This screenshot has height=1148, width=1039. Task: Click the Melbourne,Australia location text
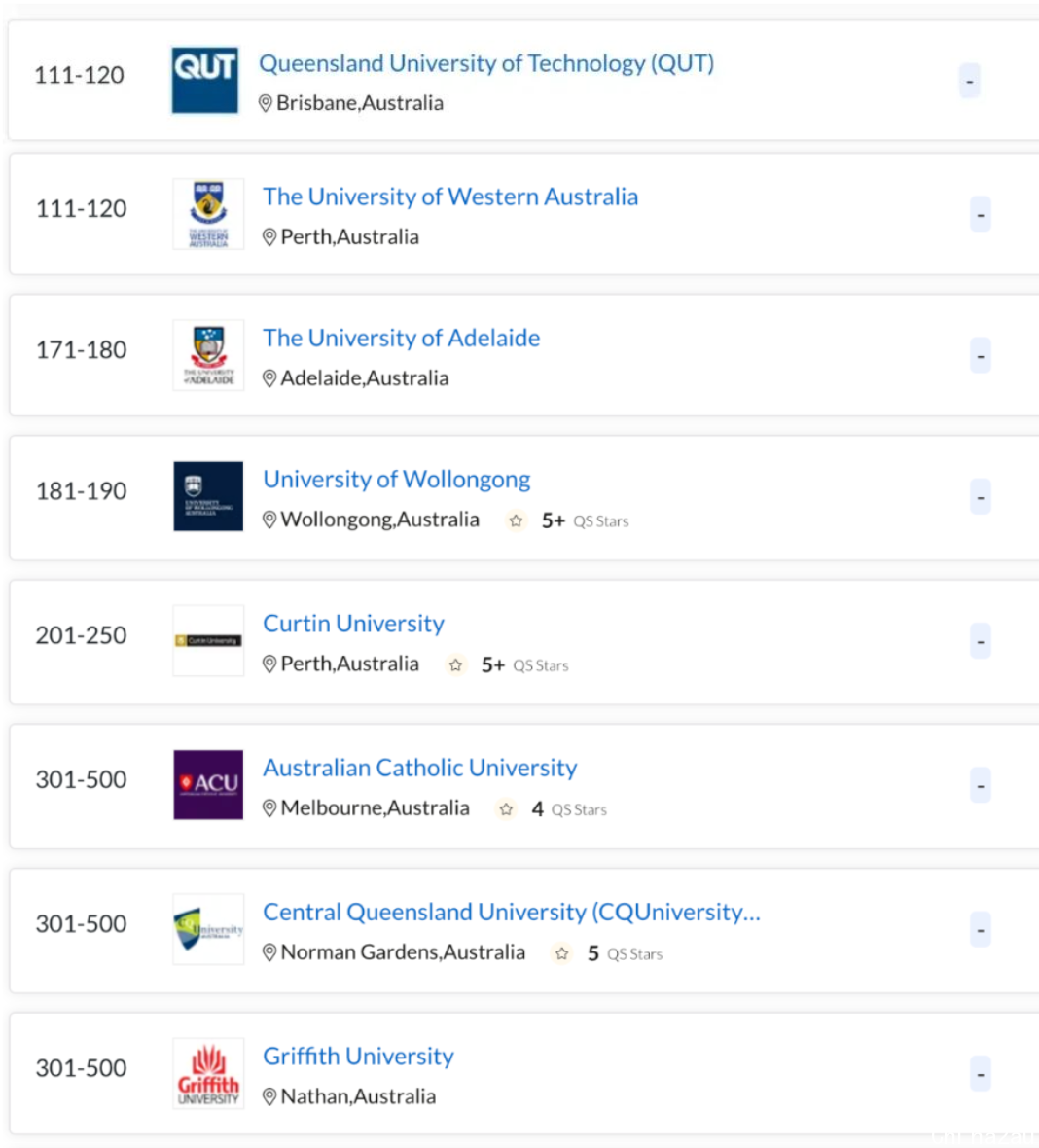click(x=375, y=808)
